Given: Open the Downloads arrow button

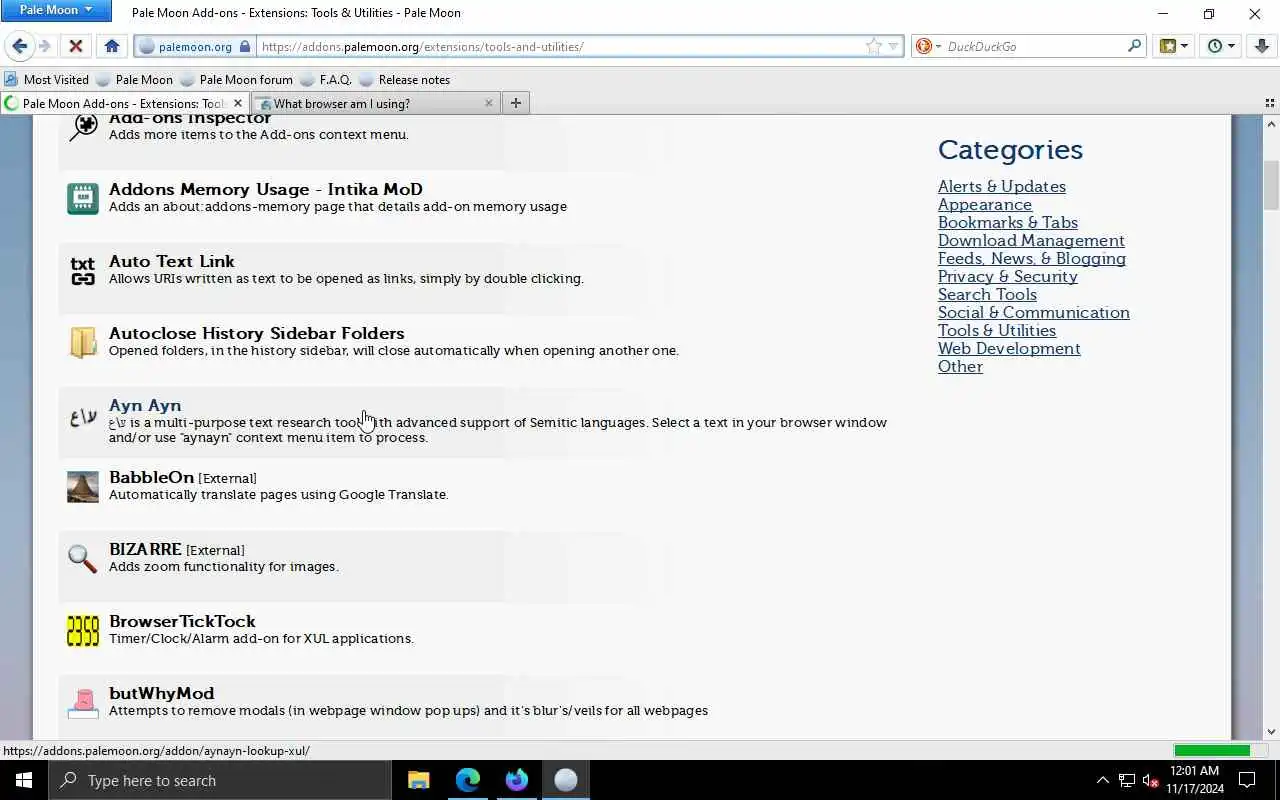Looking at the screenshot, I should [1261, 46].
